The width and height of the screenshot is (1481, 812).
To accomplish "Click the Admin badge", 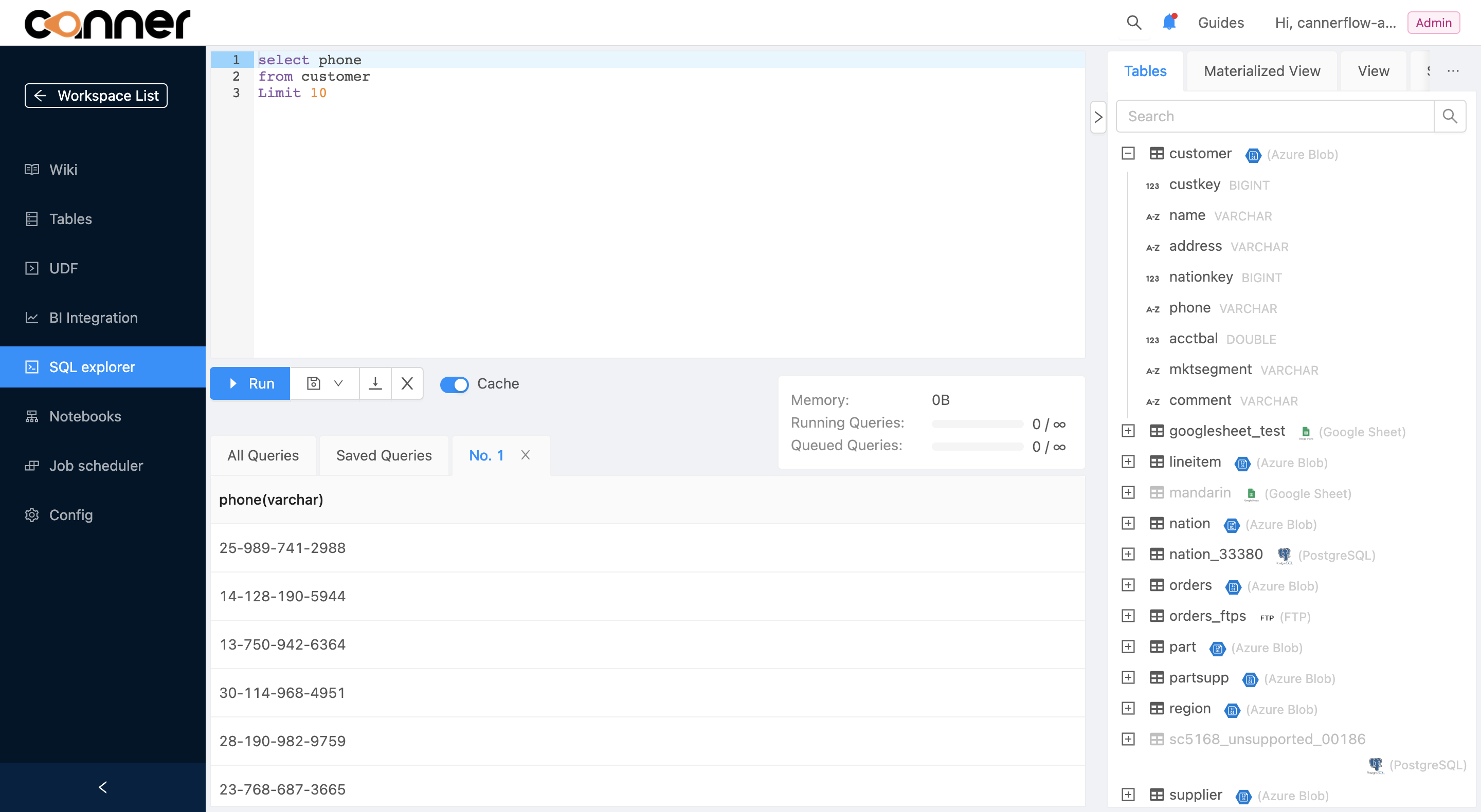I will pyautogui.click(x=1433, y=23).
